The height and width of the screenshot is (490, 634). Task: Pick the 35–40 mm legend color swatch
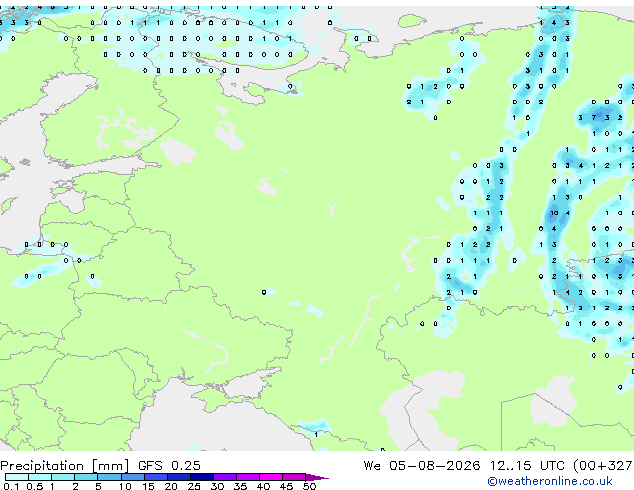tap(248, 477)
